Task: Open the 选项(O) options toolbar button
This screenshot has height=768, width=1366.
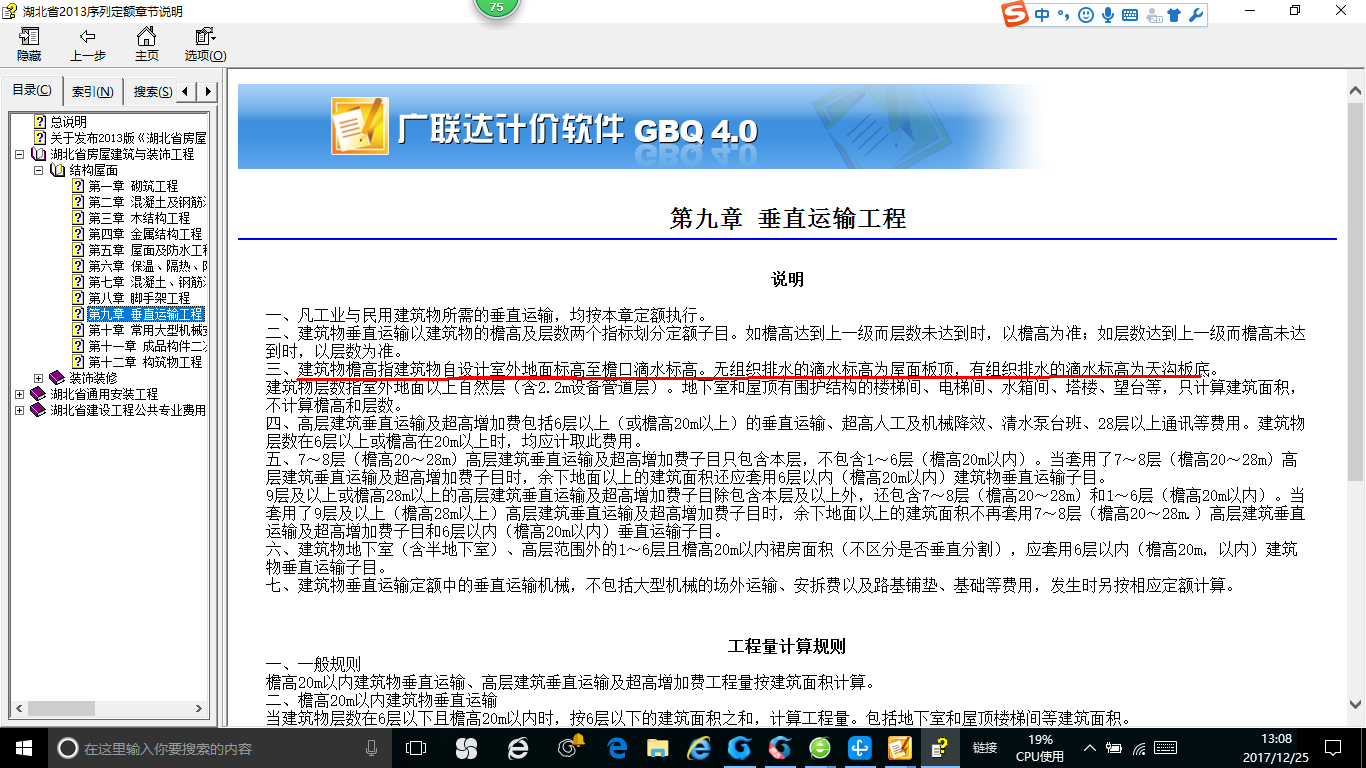Action: [205, 45]
